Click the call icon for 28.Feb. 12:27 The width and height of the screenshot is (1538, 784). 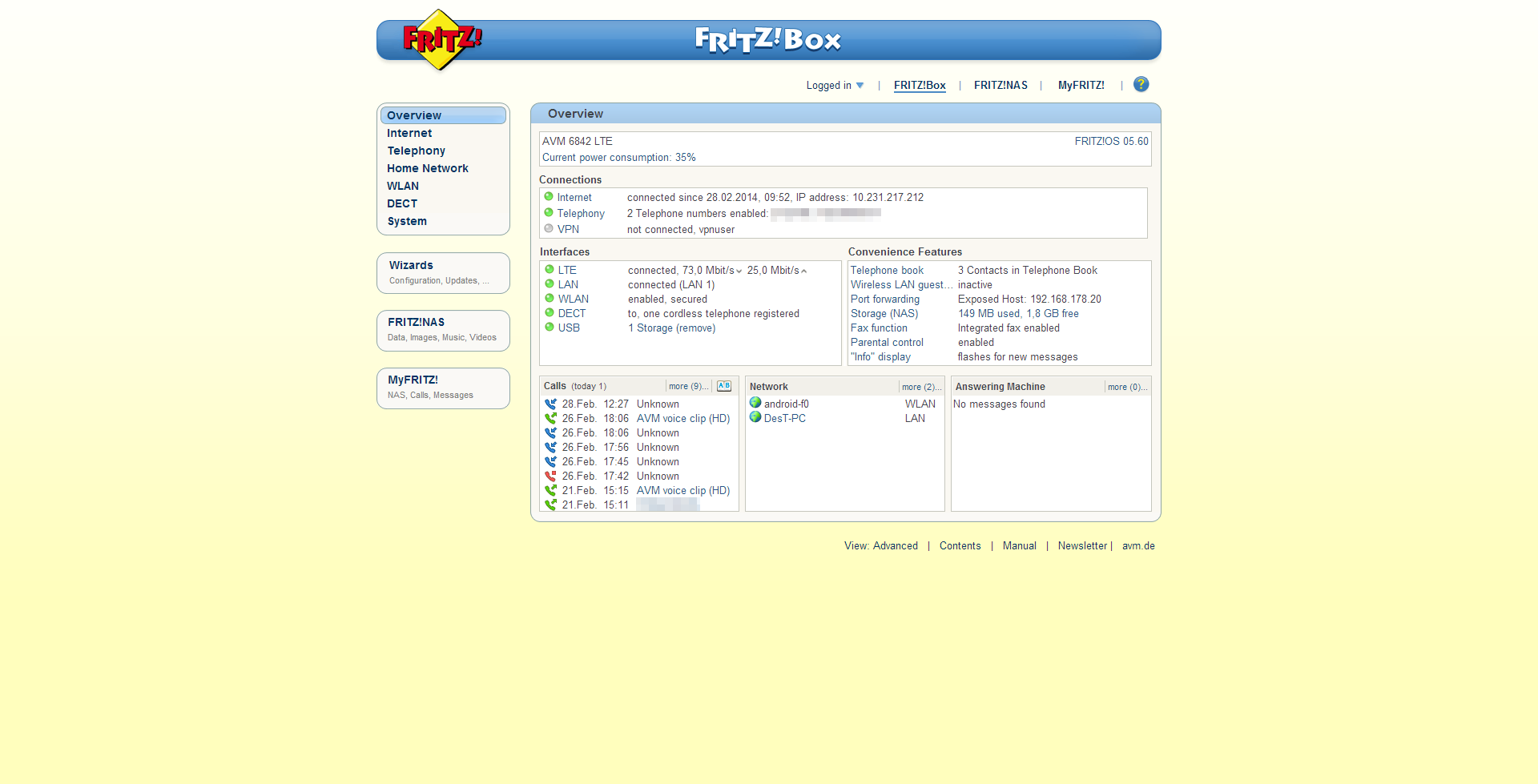click(x=550, y=404)
